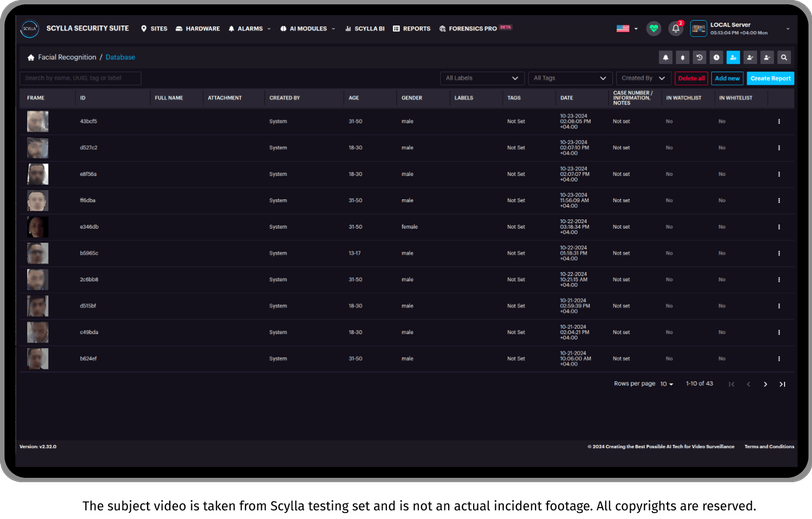Image resolution: width=812 pixels, height=519 pixels.
Task: Open the Sites menu
Action: pyautogui.click(x=154, y=28)
